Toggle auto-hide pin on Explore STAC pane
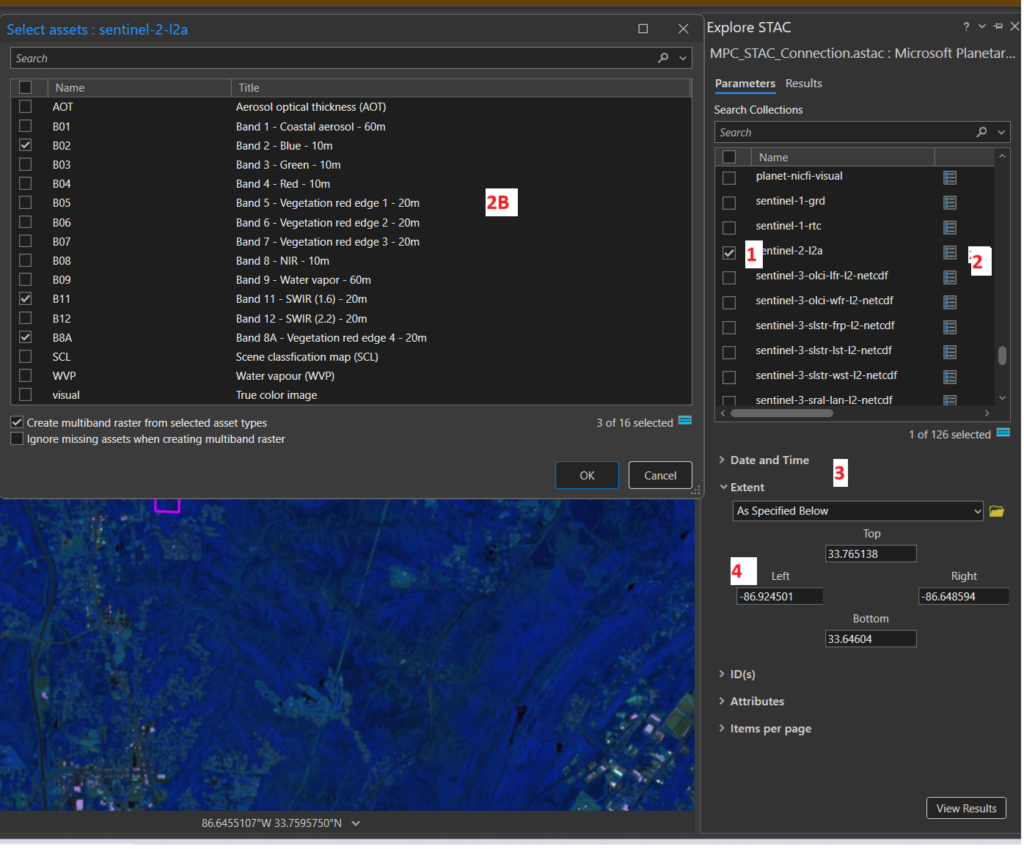1024x849 pixels. click(x=998, y=27)
